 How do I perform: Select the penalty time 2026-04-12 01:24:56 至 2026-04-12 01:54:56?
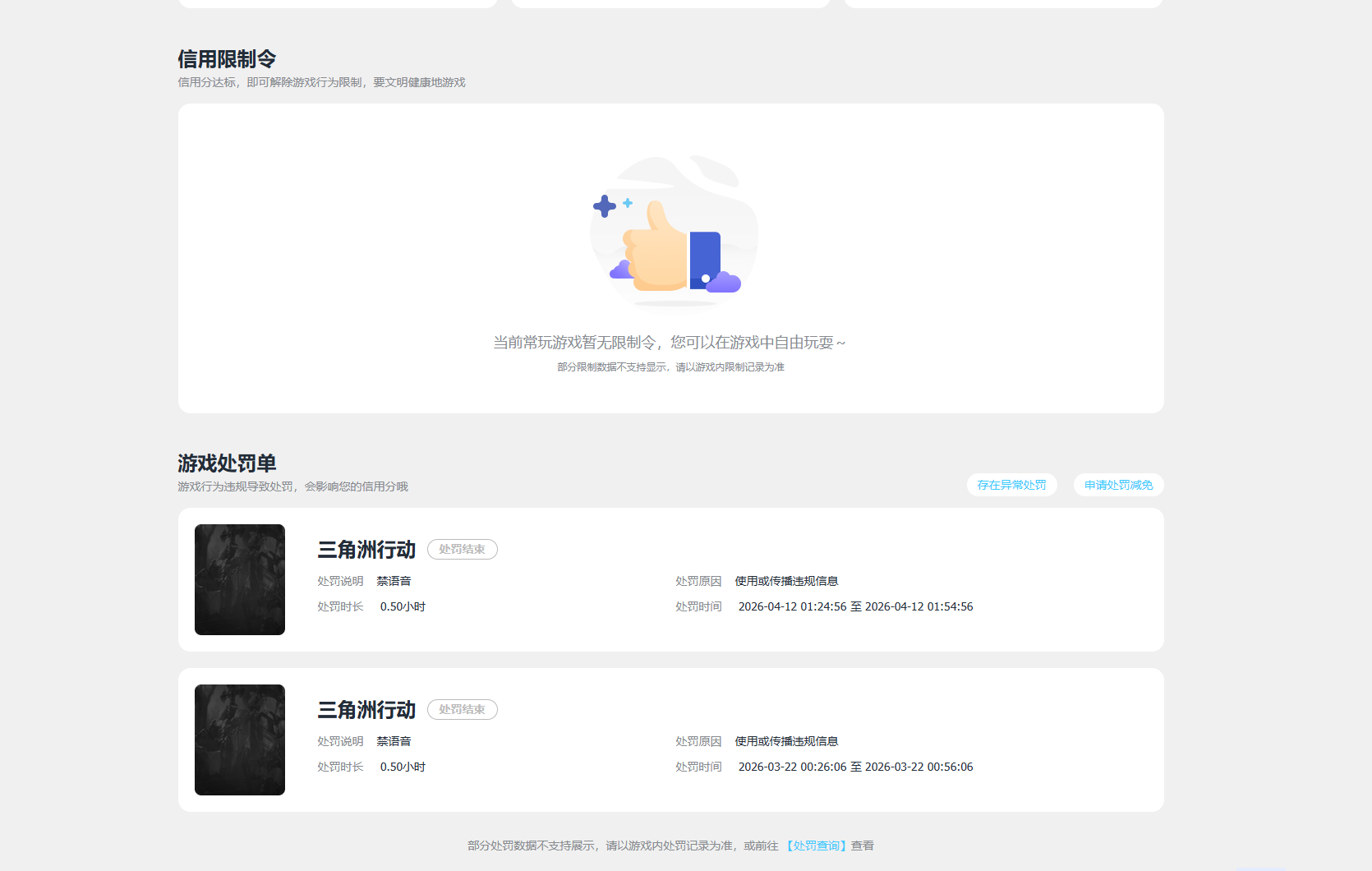tap(855, 606)
